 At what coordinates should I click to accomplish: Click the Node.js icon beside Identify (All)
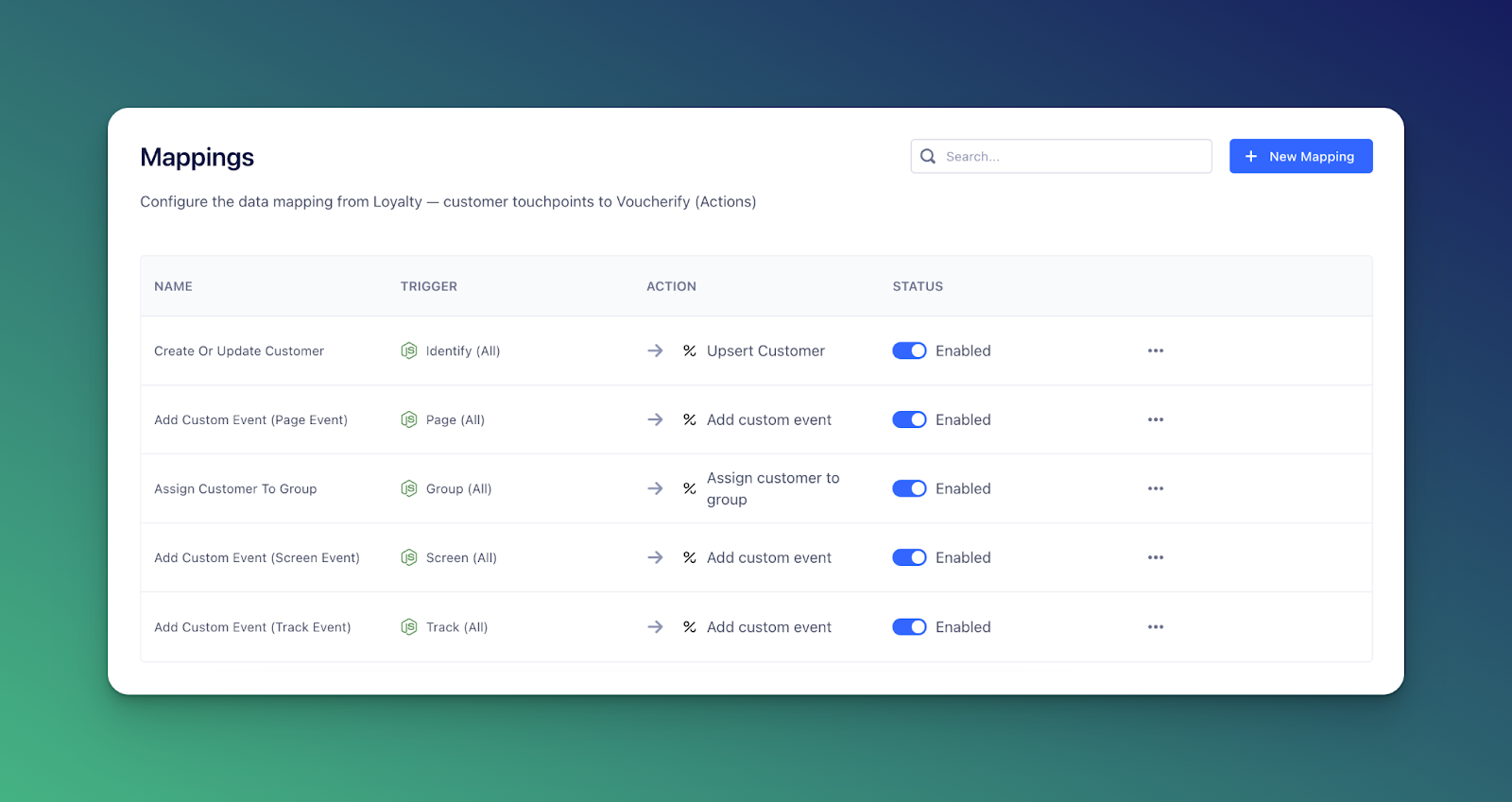408,350
